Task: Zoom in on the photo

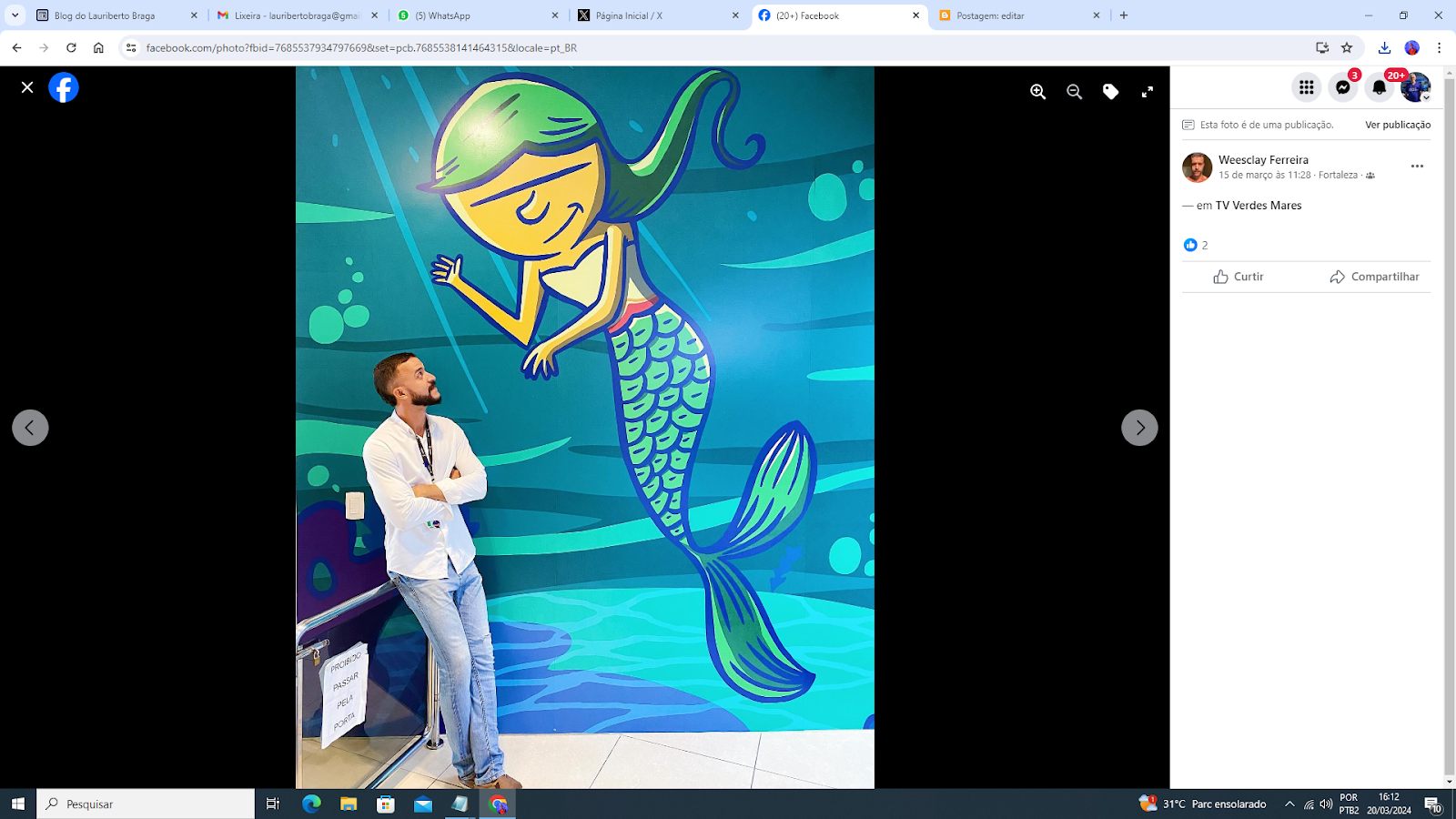Action: (1037, 92)
